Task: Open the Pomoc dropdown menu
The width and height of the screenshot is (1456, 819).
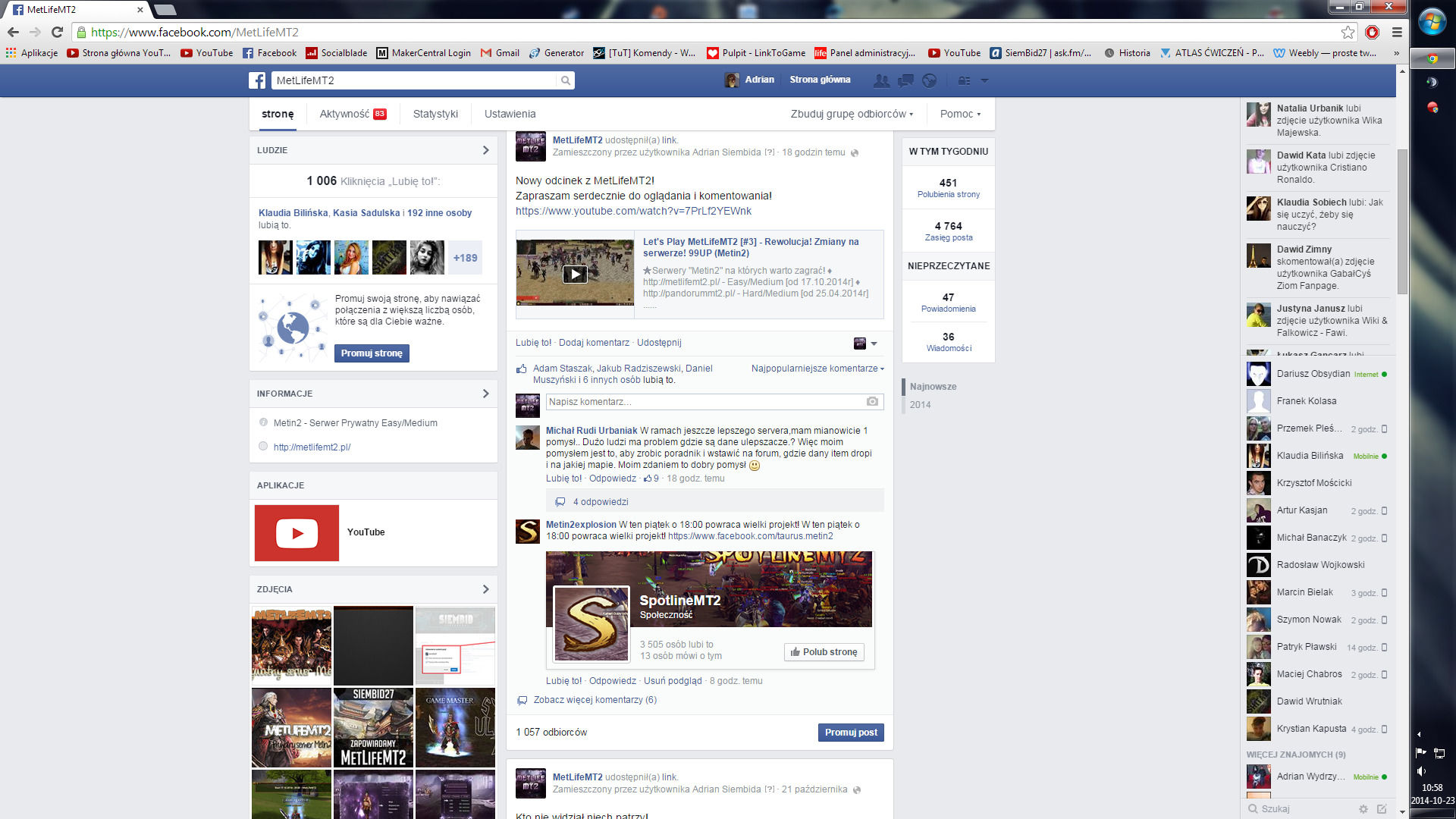Action: [960, 114]
